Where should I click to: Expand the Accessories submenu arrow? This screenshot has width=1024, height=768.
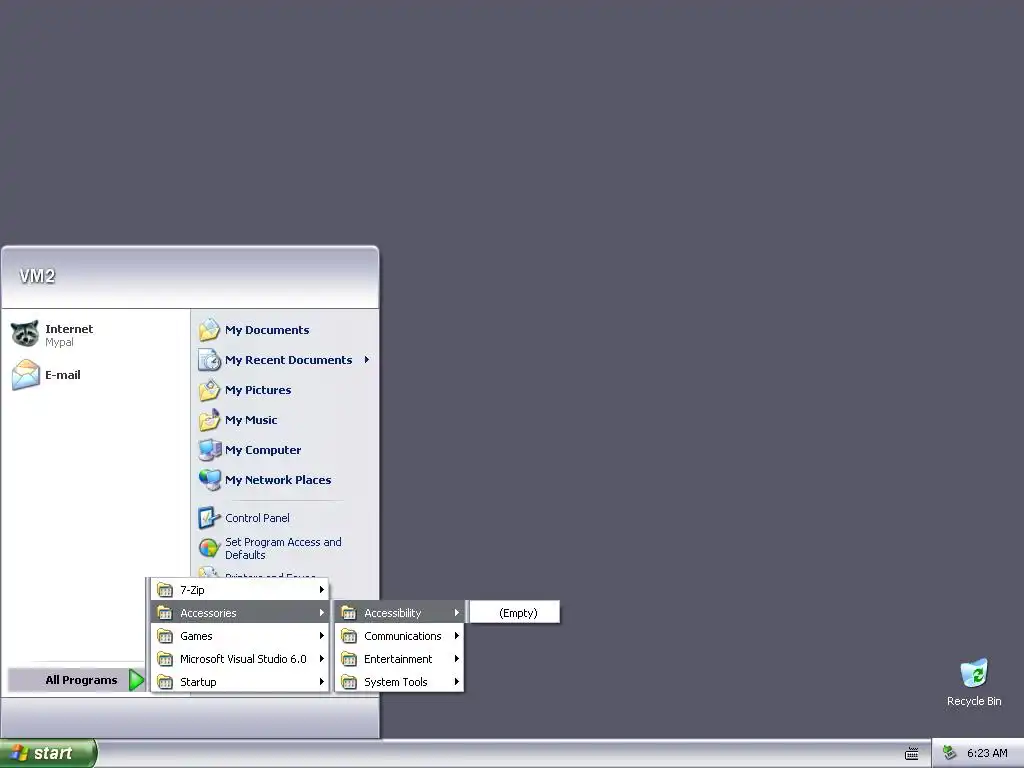click(321, 613)
